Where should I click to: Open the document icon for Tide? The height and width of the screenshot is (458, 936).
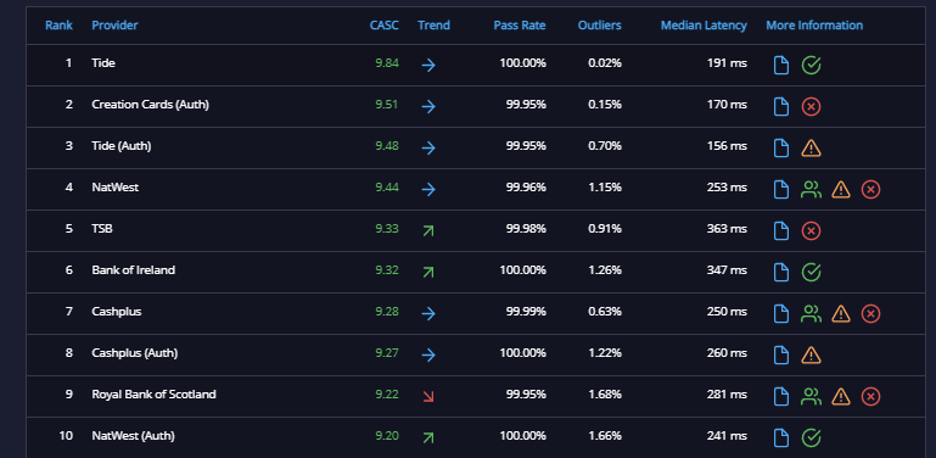coord(781,65)
